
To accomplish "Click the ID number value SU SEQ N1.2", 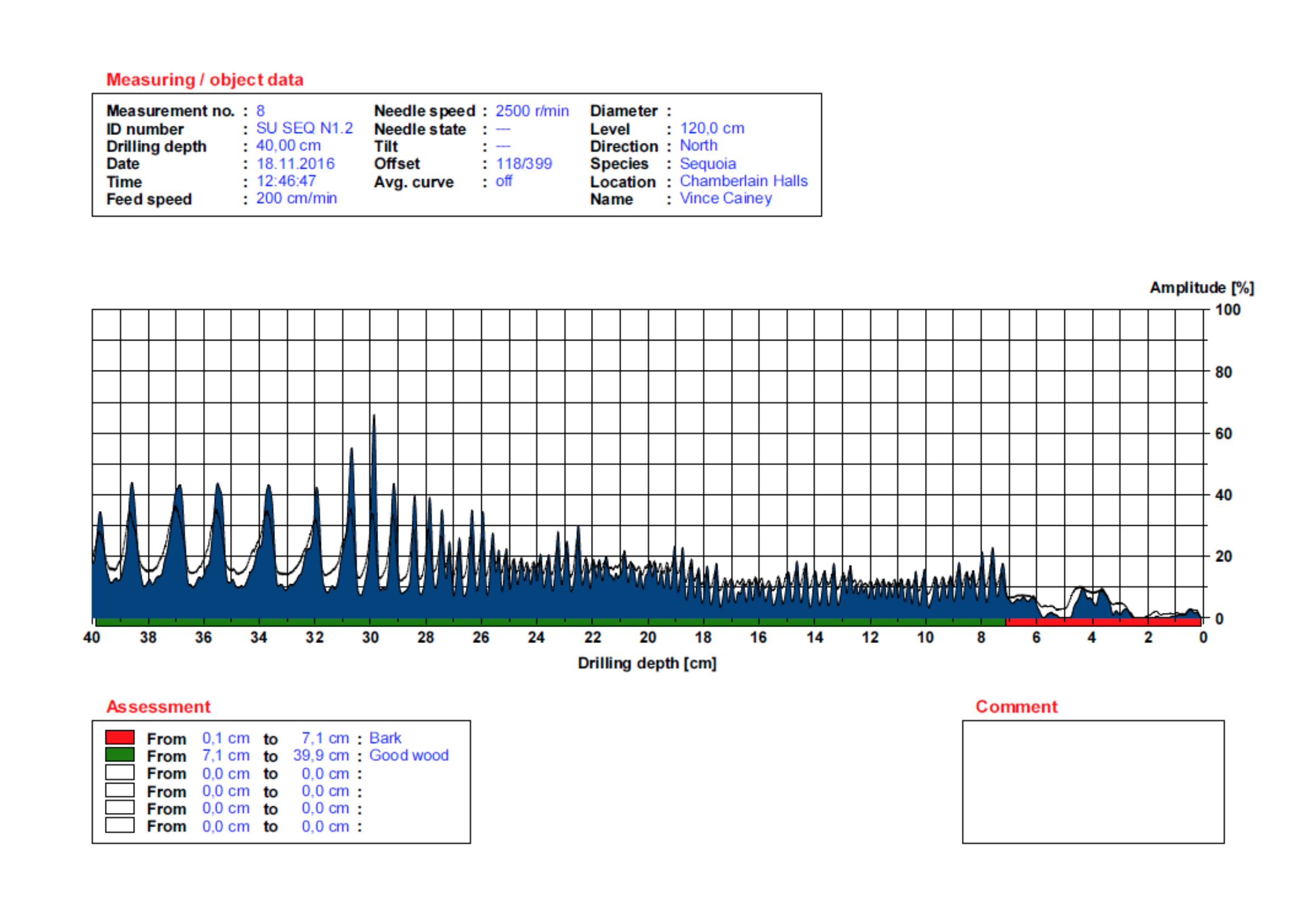I will click(304, 127).
